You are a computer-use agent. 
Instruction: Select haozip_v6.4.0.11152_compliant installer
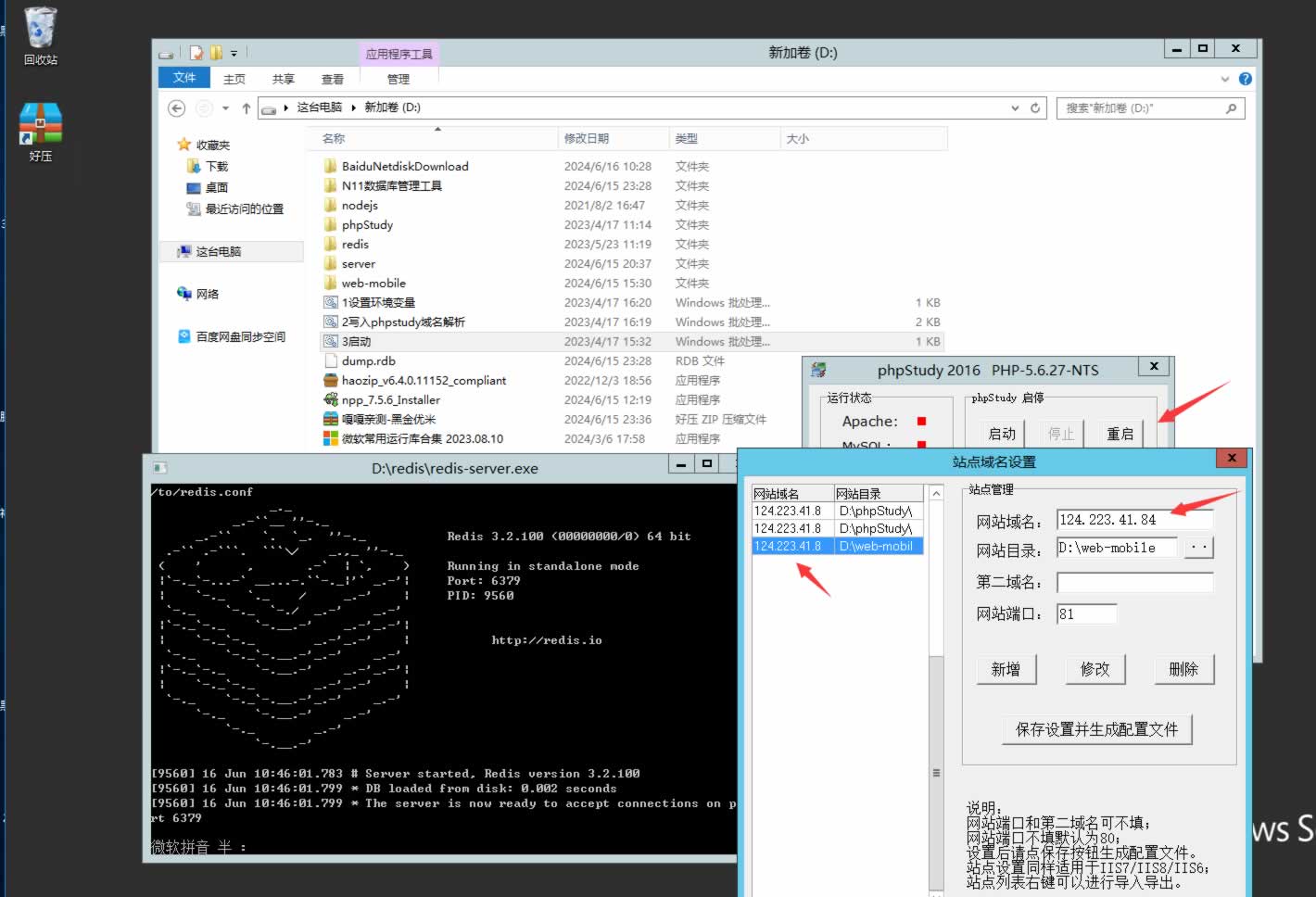424,381
